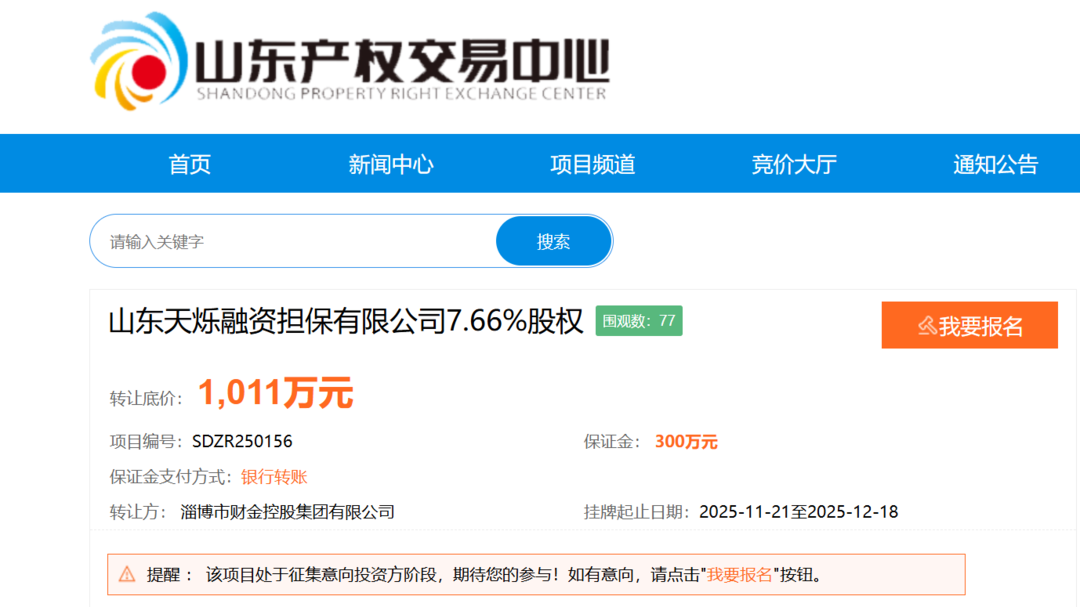Click transferor 淄博市财金控股集团有限公司
Image resolution: width=1080 pixels, height=607 pixels.
pyautogui.click(x=288, y=512)
